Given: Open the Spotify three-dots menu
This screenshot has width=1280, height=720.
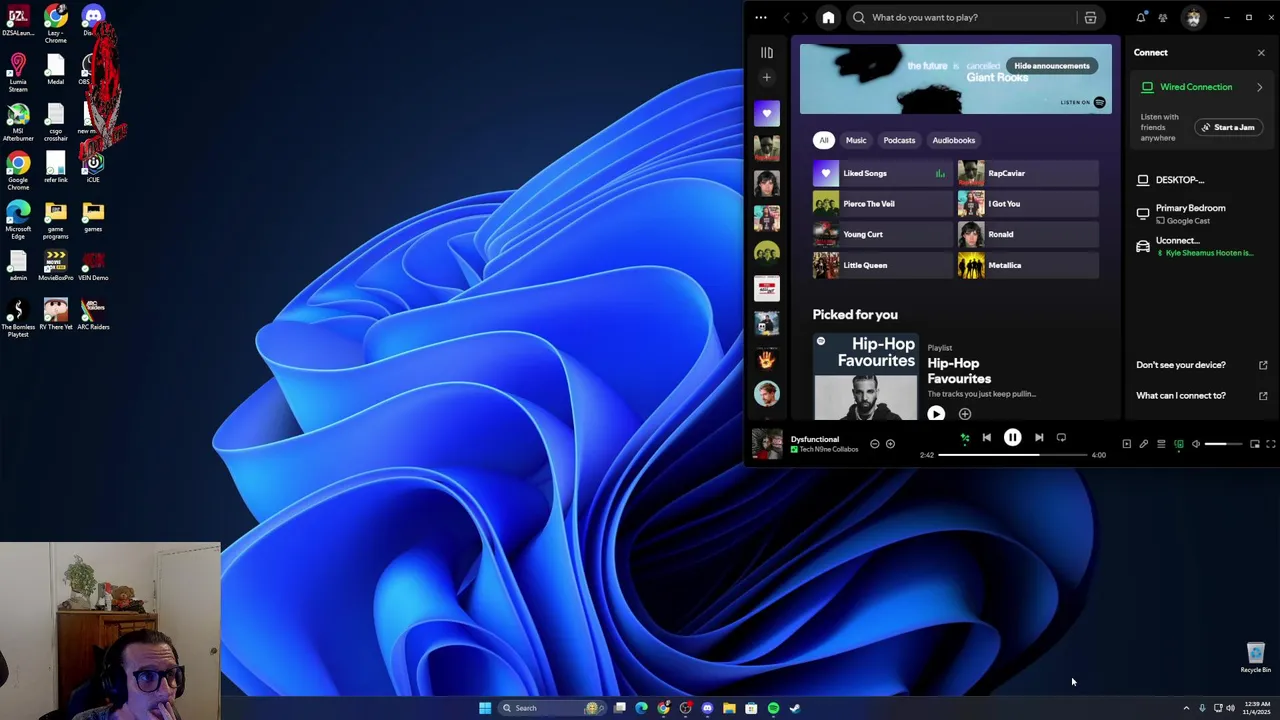Looking at the screenshot, I should [x=761, y=17].
